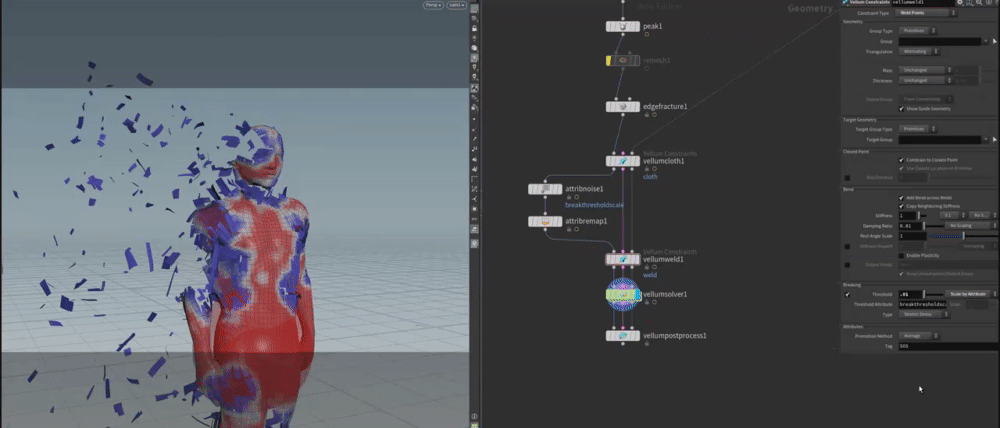Click the lock badge under edgefracture1

647,115
